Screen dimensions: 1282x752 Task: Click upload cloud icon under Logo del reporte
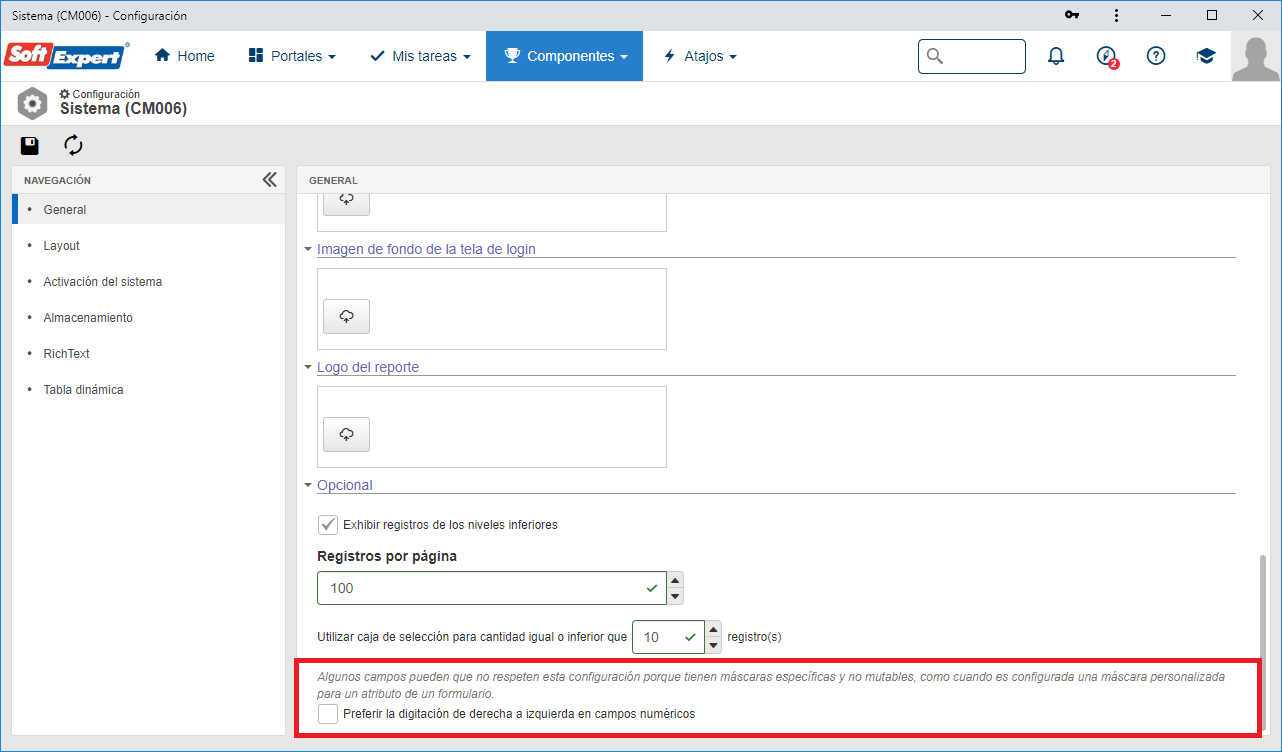pos(346,434)
